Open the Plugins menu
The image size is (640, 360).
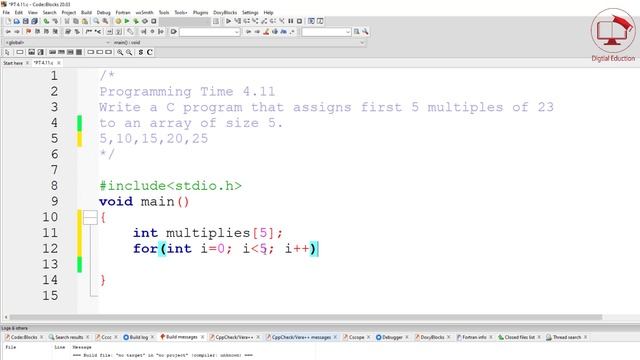coord(200,13)
